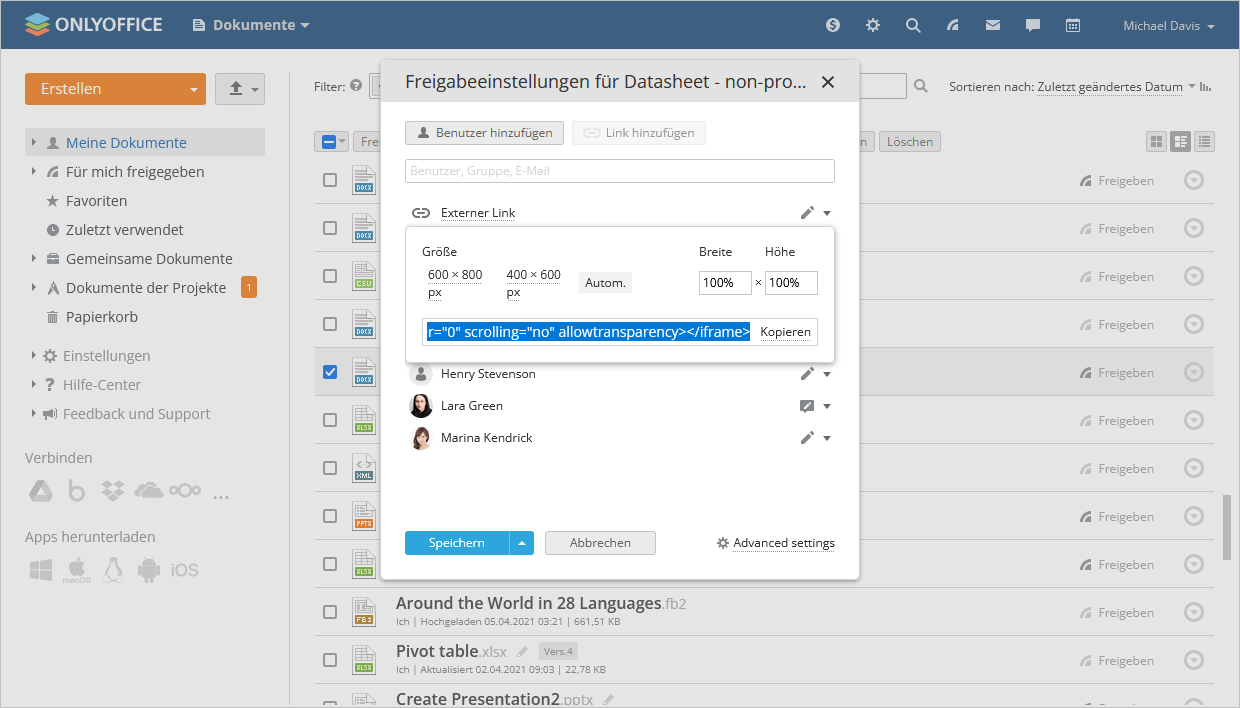The width and height of the screenshot is (1240, 708).
Task: Click Benutzer hinzufügen button
Action: pyautogui.click(x=485, y=133)
